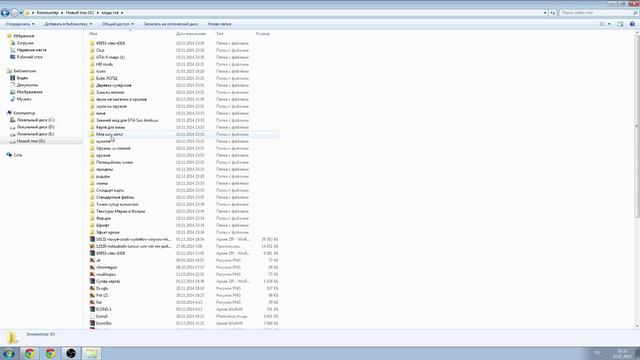Click the icons folder's yellow folder icon
The image size is (640, 360).
point(92,71)
